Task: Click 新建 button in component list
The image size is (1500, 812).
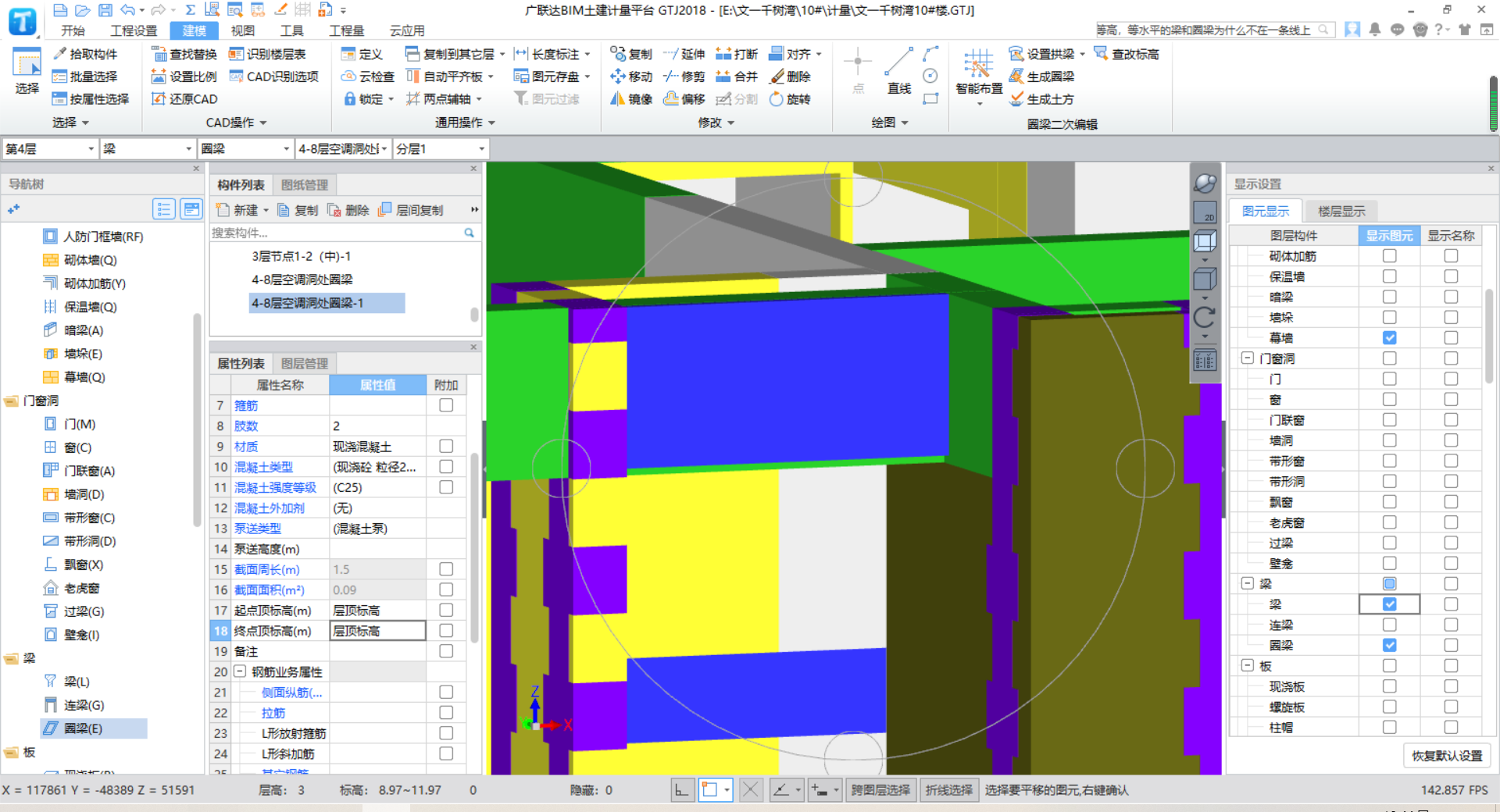Action: (x=242, y=210)
